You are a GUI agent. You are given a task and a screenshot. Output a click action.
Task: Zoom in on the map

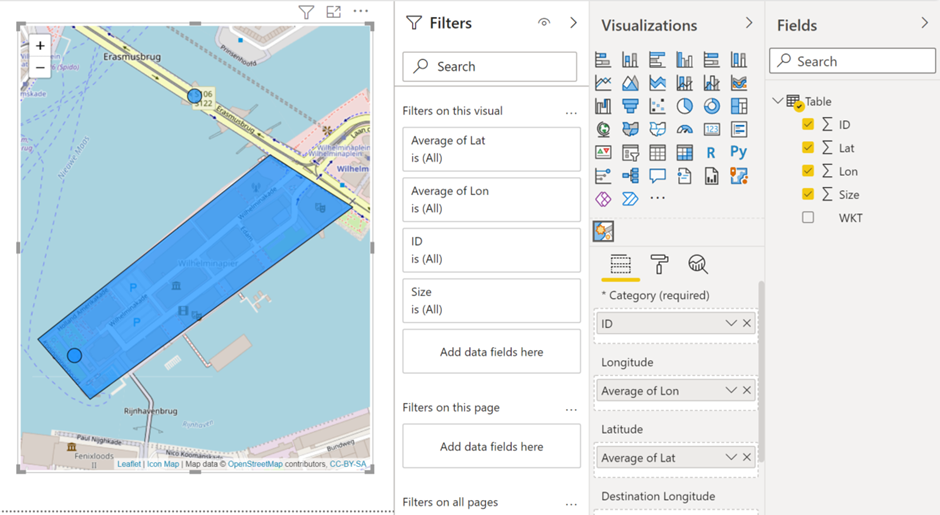click(40, 46)
